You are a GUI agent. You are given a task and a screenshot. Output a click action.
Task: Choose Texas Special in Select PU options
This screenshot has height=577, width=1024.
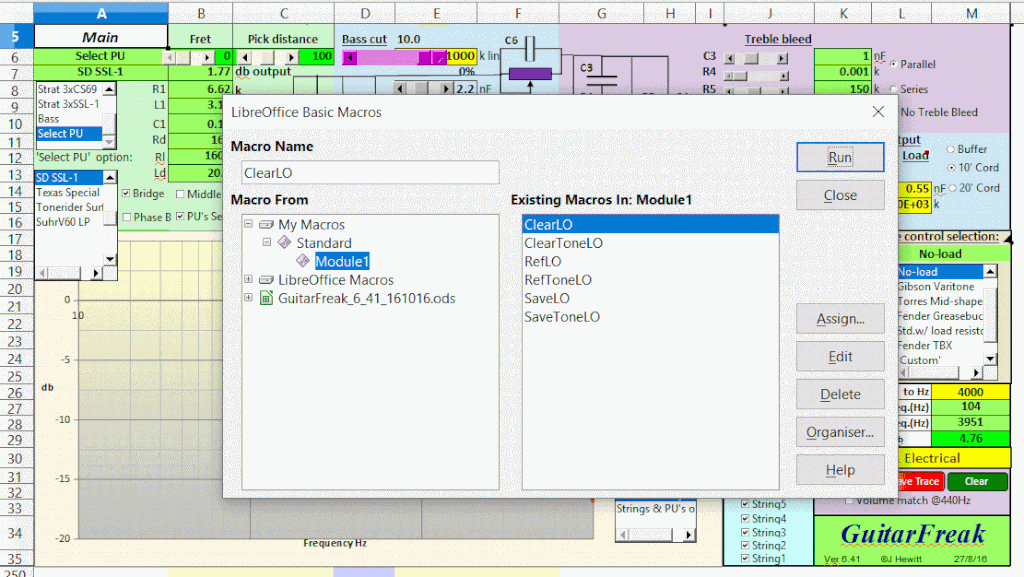click(69, 193)
